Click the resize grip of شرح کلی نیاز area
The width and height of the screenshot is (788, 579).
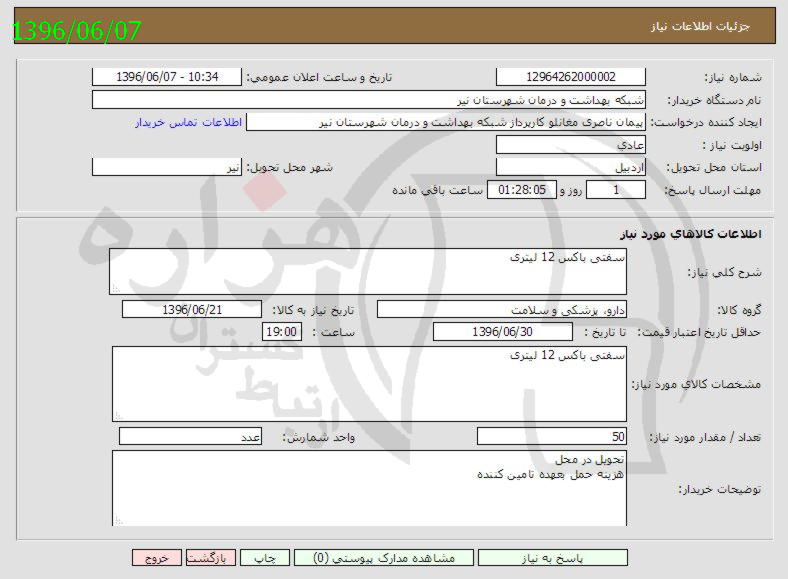116,289
